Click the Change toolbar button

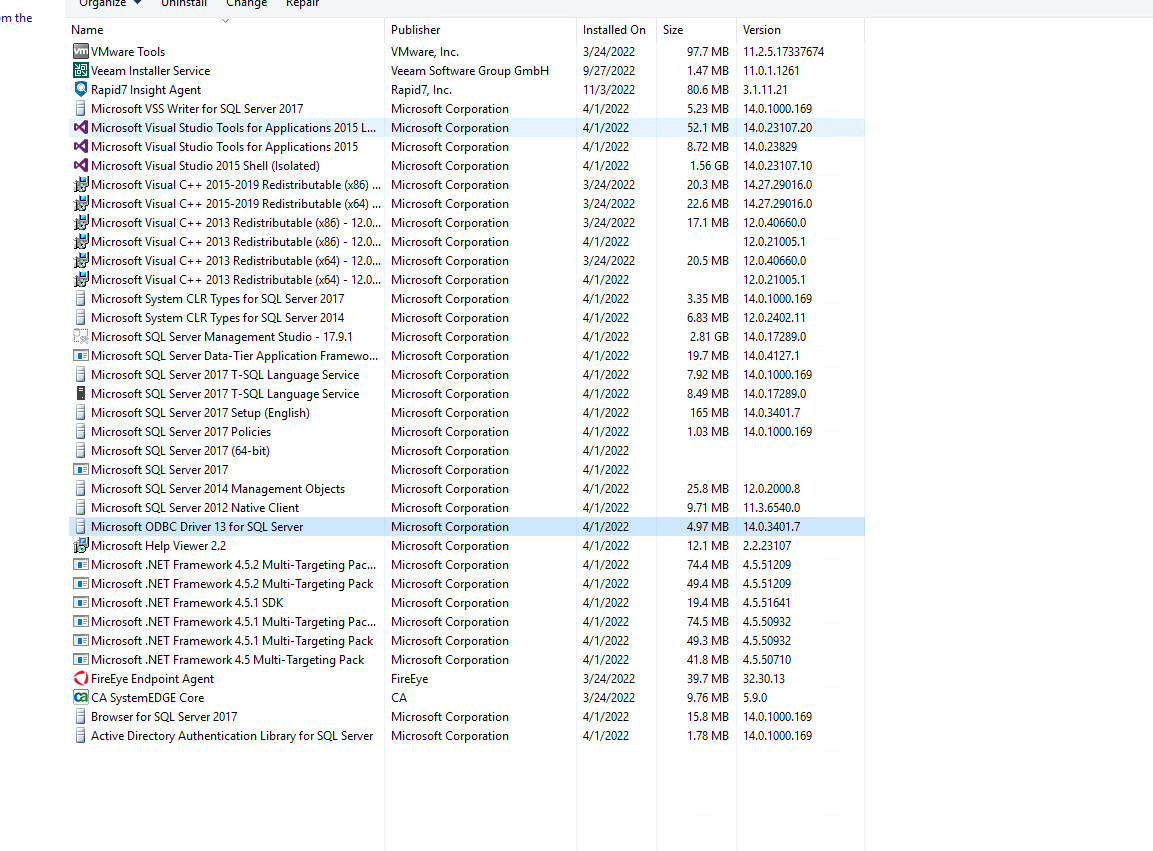pos(246,4)
